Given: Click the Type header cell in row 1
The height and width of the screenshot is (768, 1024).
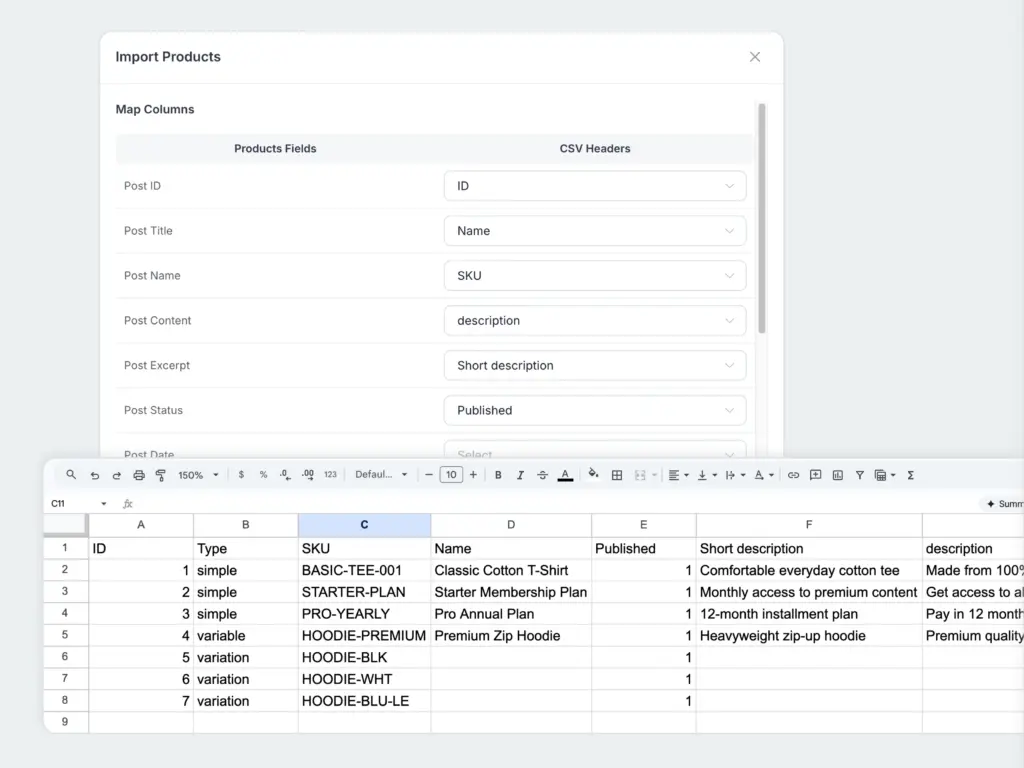Looking at the screenshot, I should coord(246,549).
